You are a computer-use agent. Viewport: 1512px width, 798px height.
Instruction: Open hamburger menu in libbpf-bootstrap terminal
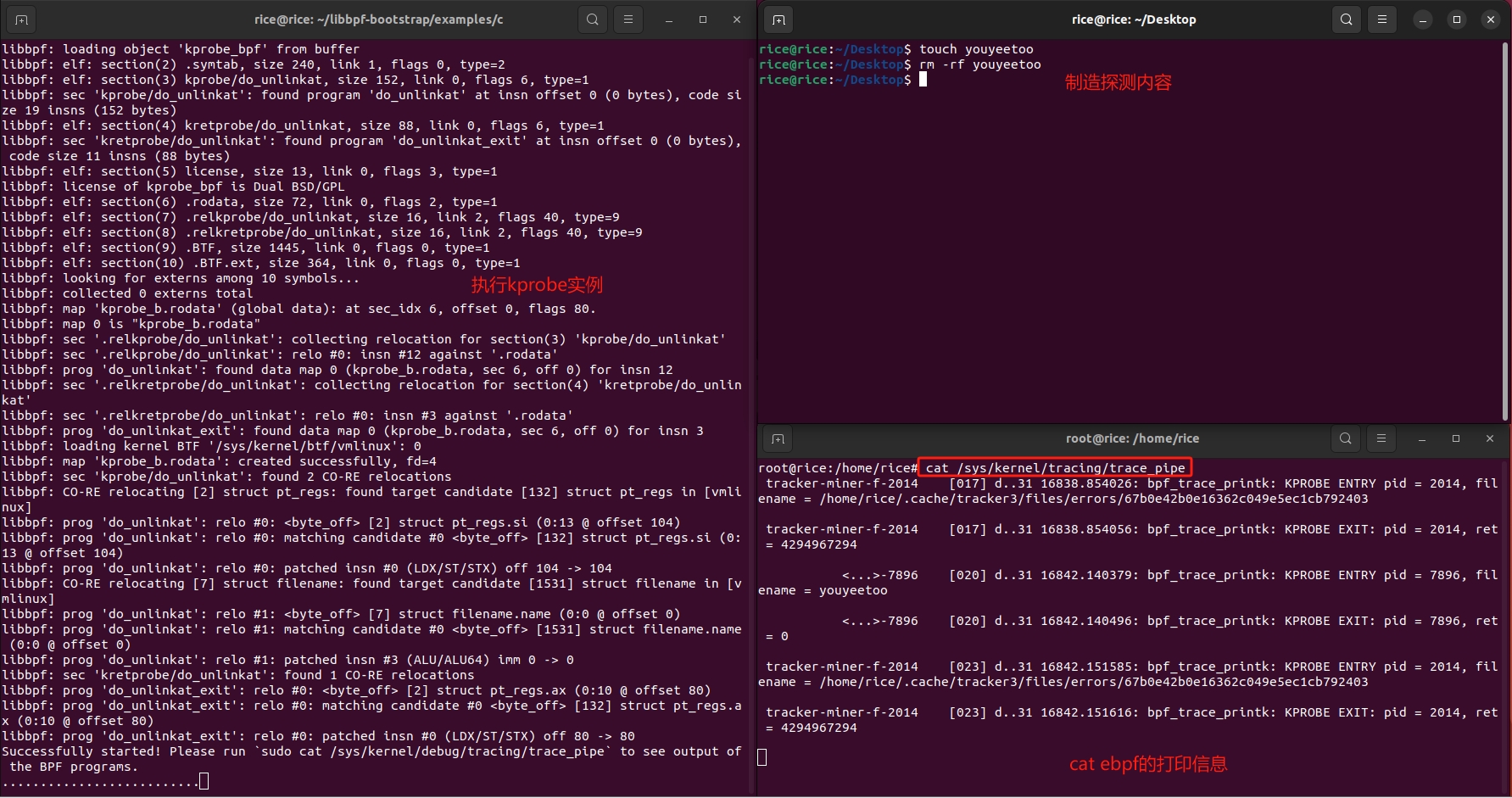[x=628, y=20]
